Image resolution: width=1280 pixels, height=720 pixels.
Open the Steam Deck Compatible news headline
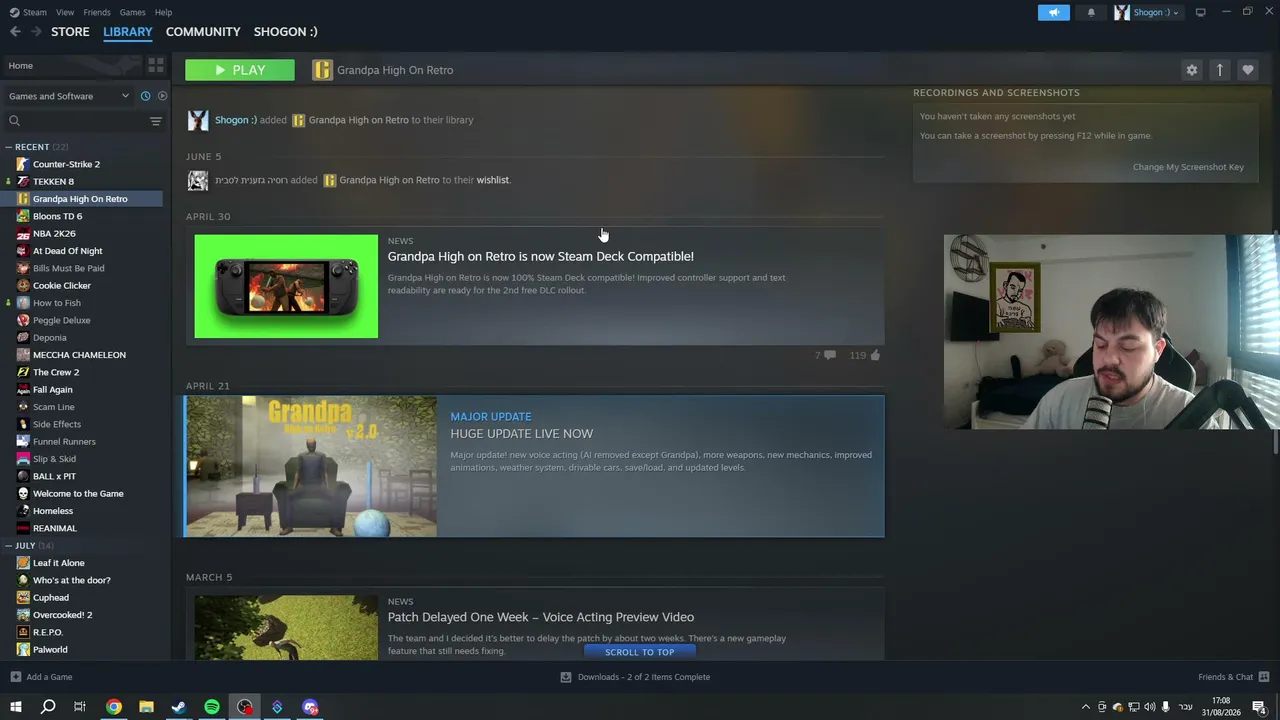[540, 257]
